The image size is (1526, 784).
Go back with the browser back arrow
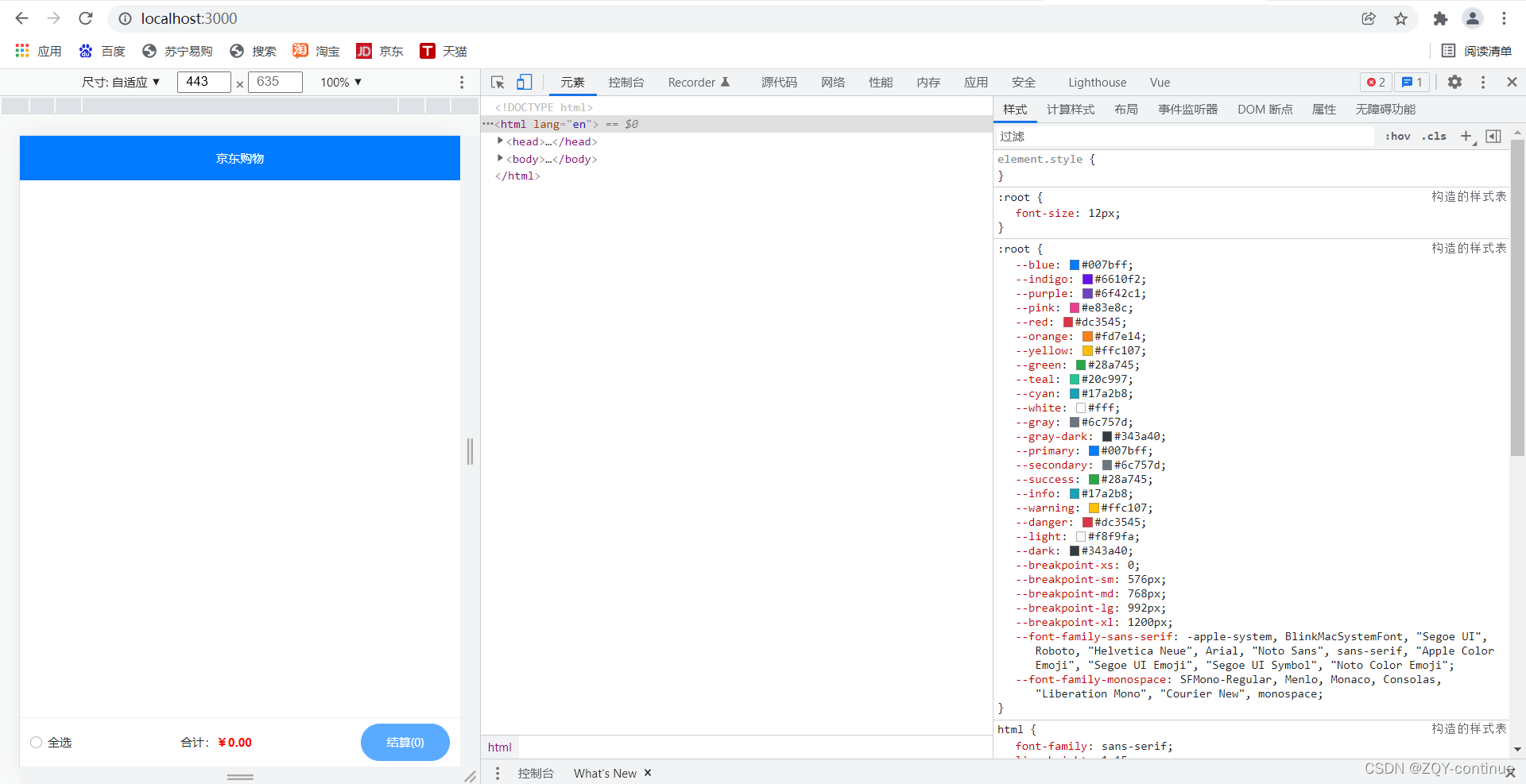point(21,18)
